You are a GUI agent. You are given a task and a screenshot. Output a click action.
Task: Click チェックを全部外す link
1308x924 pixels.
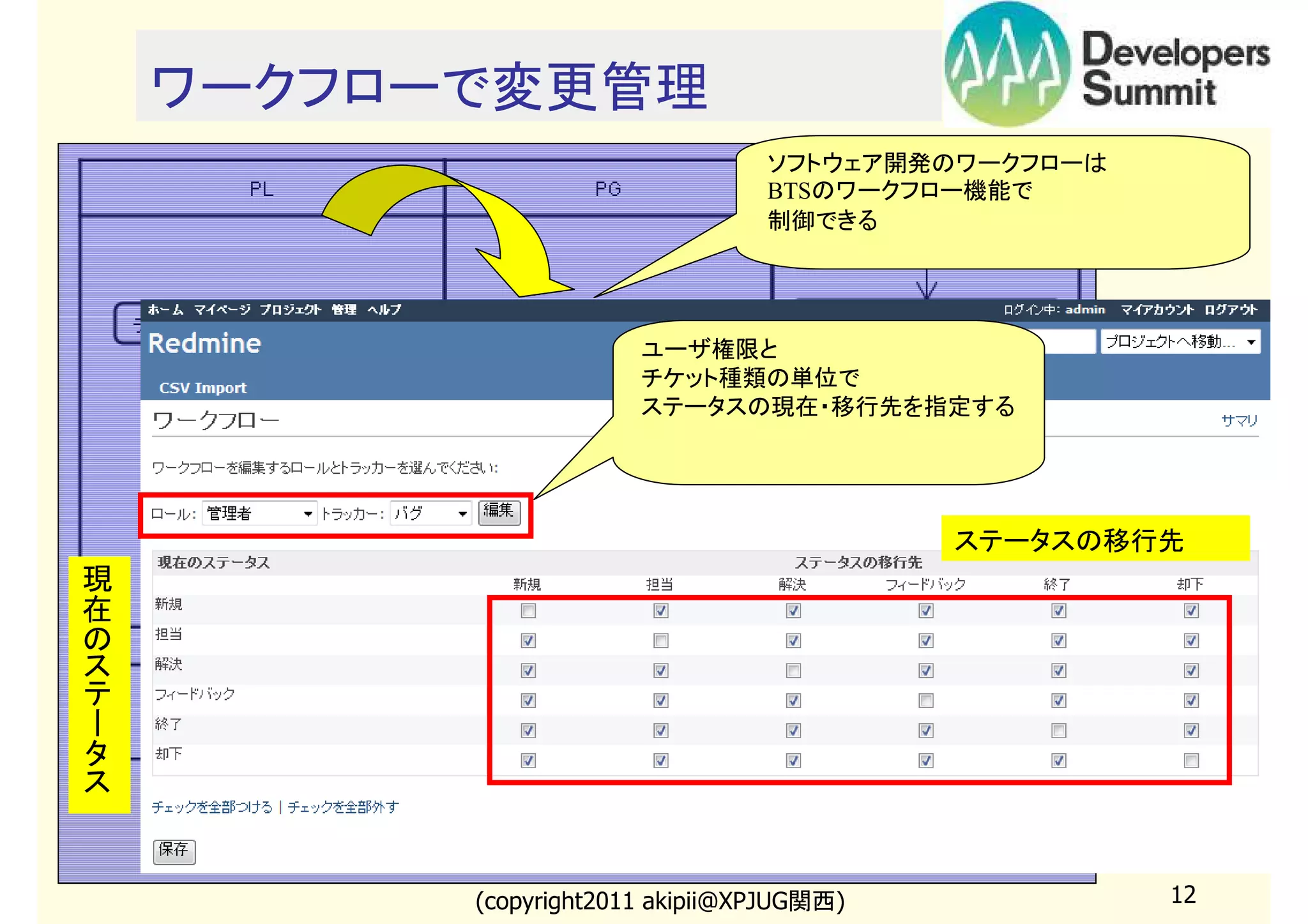pos(343,807)
